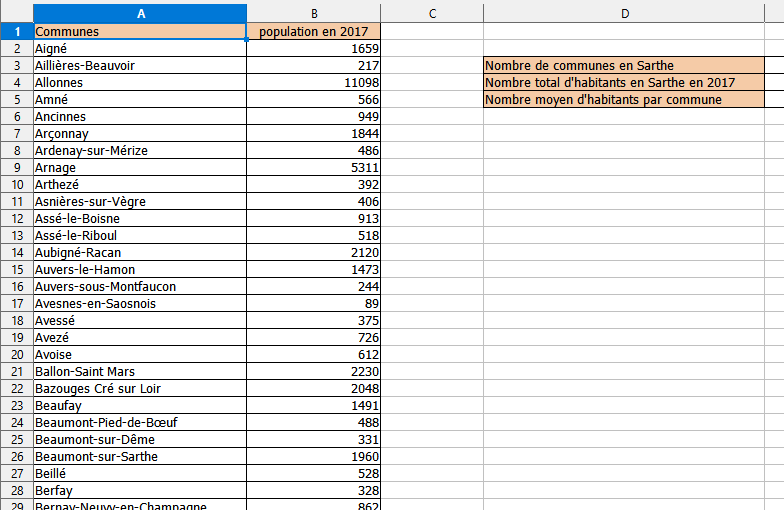Select the Aubigné-Racan cell

click(x=140, y=252)
